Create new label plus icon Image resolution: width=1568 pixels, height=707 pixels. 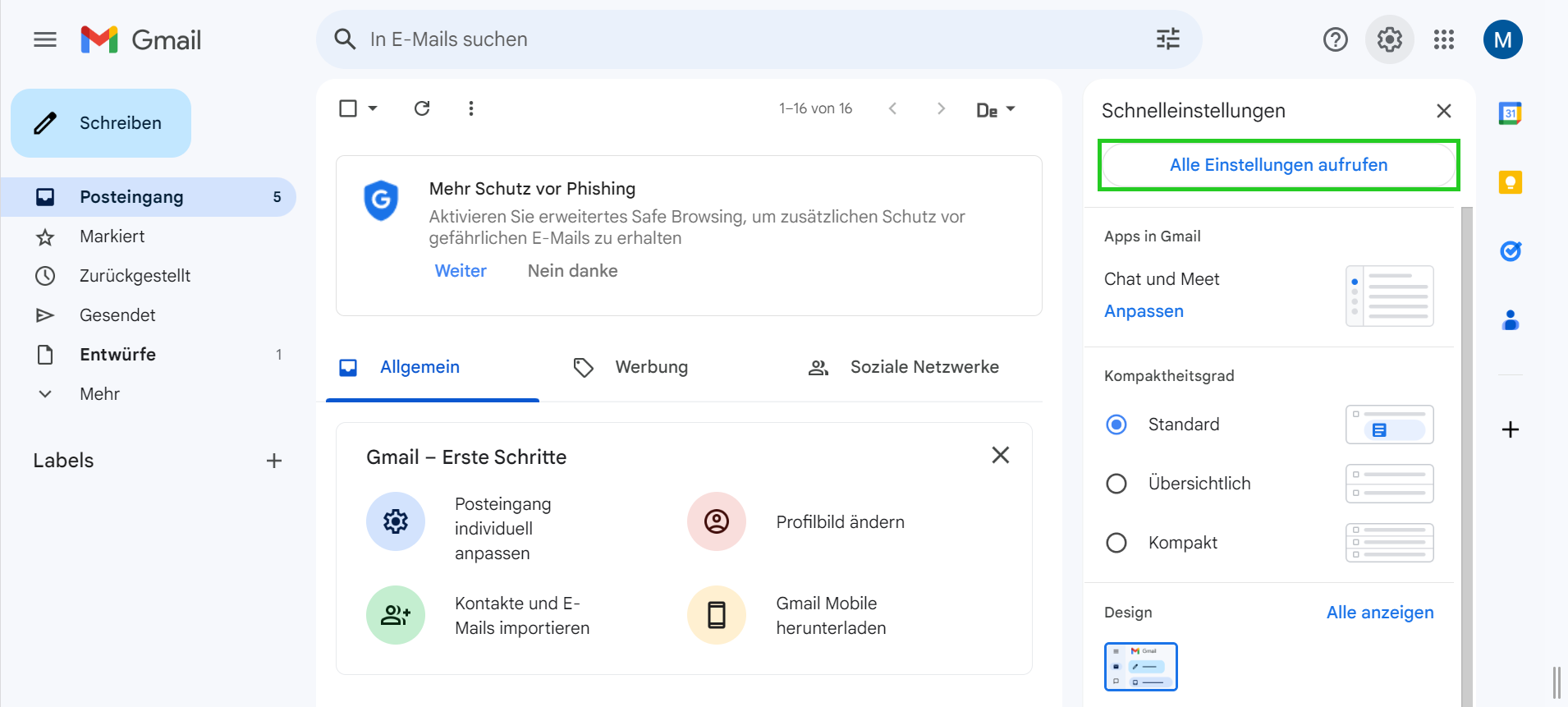pos(274,461)
